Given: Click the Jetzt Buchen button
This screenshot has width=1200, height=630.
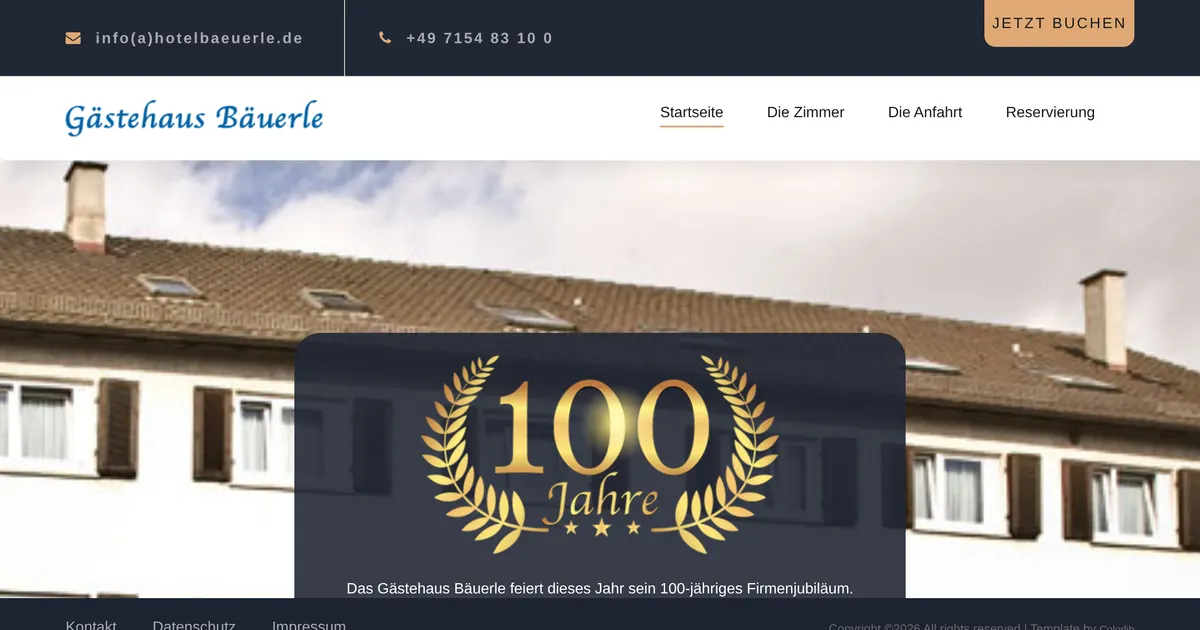Looking at the screenshot, I should pos(1059,23).
